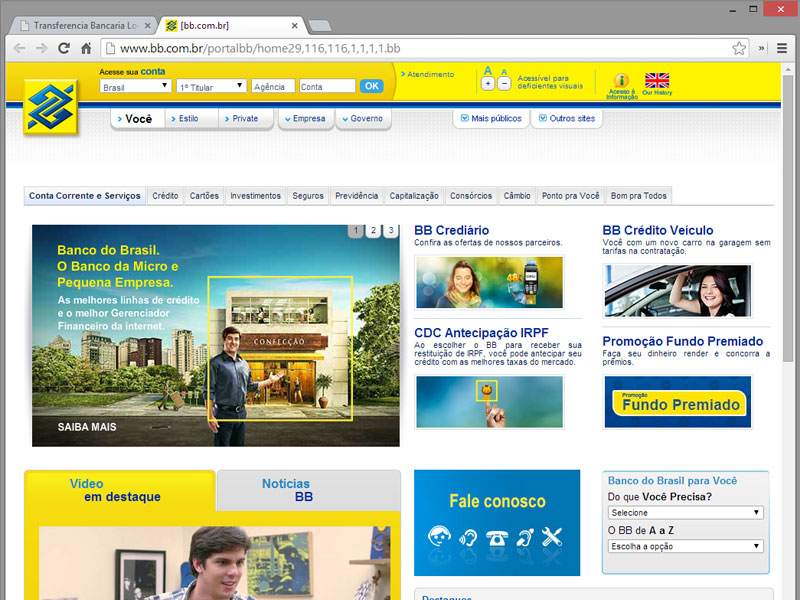Image resolution: width=800 pixels, height=600 pixels.
Task: Open the BB Crediário heading link
Action: [x=452, y=230]
